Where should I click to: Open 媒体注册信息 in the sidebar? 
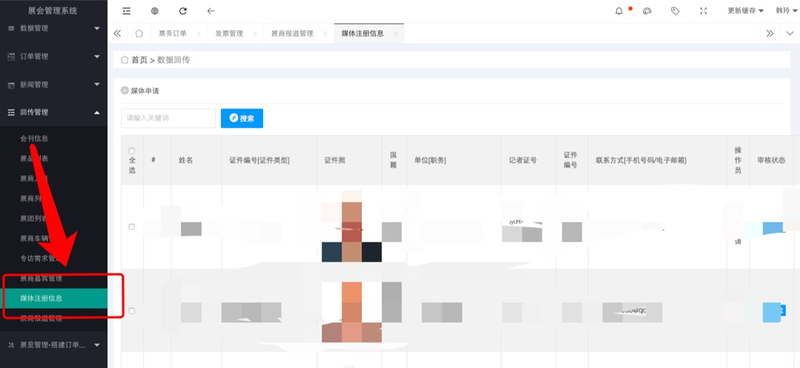(x=54, y=298)
